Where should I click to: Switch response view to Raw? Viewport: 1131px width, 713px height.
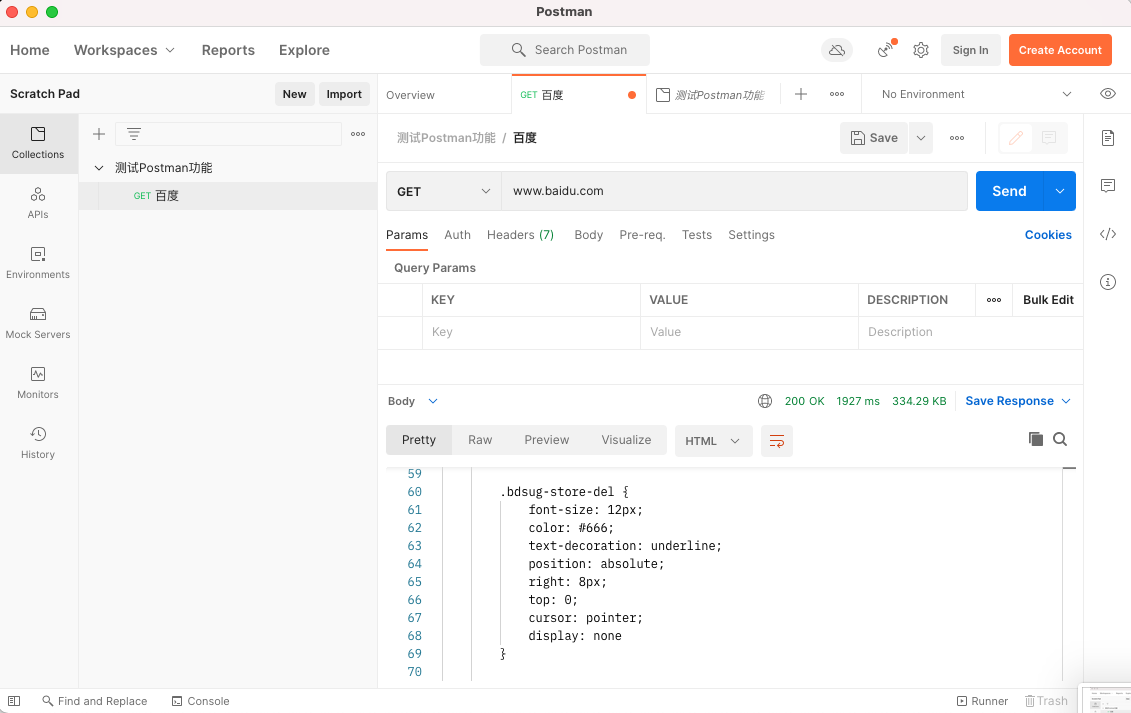tap(480, 439)
